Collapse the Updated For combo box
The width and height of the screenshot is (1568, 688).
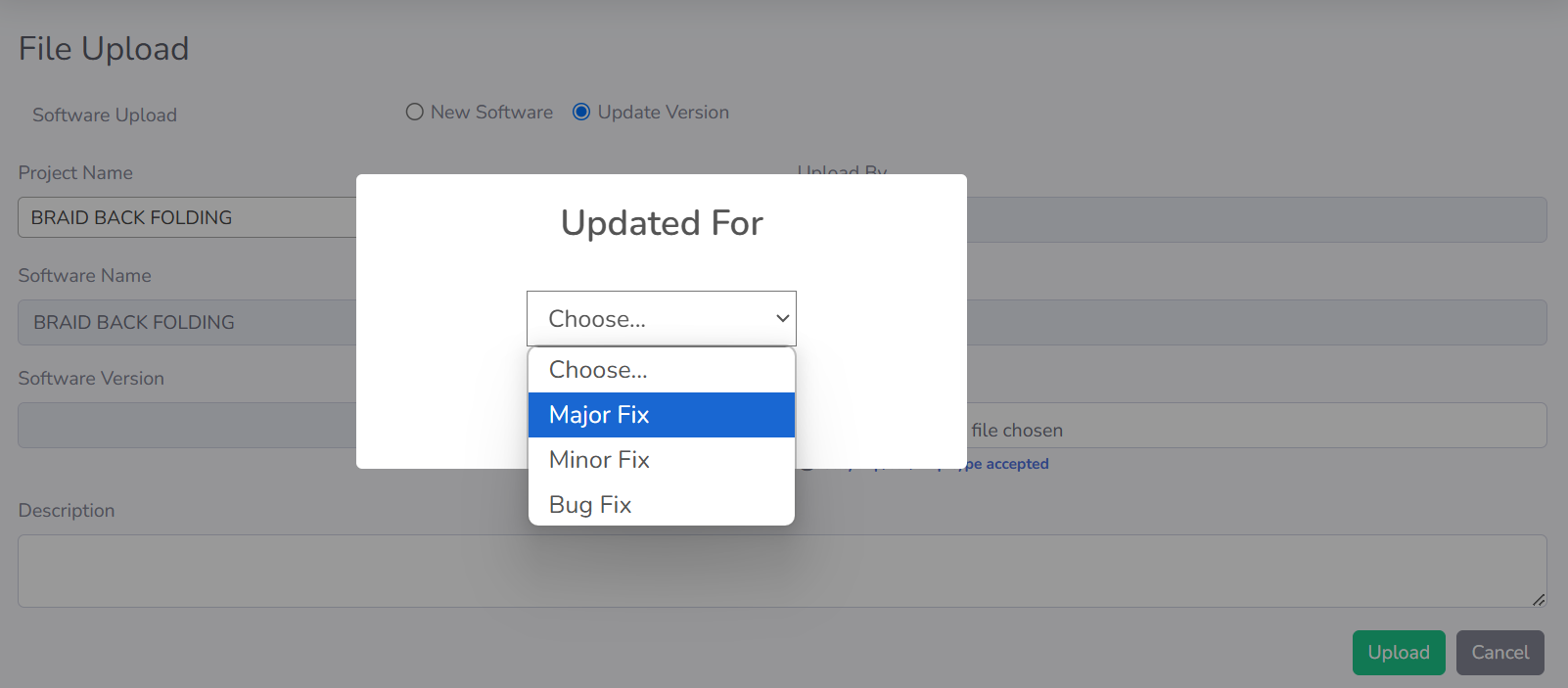click(662, 319)
